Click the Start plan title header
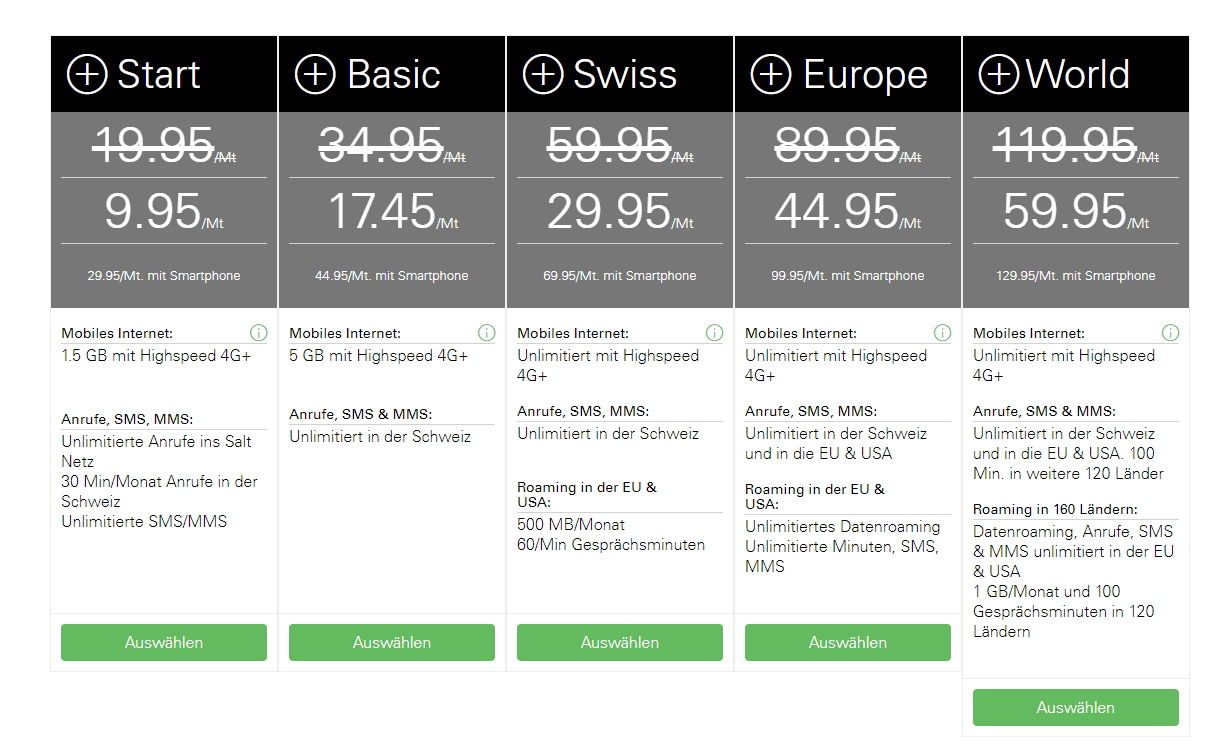This screenshot has width=1210, height=746. pos(159,75)
